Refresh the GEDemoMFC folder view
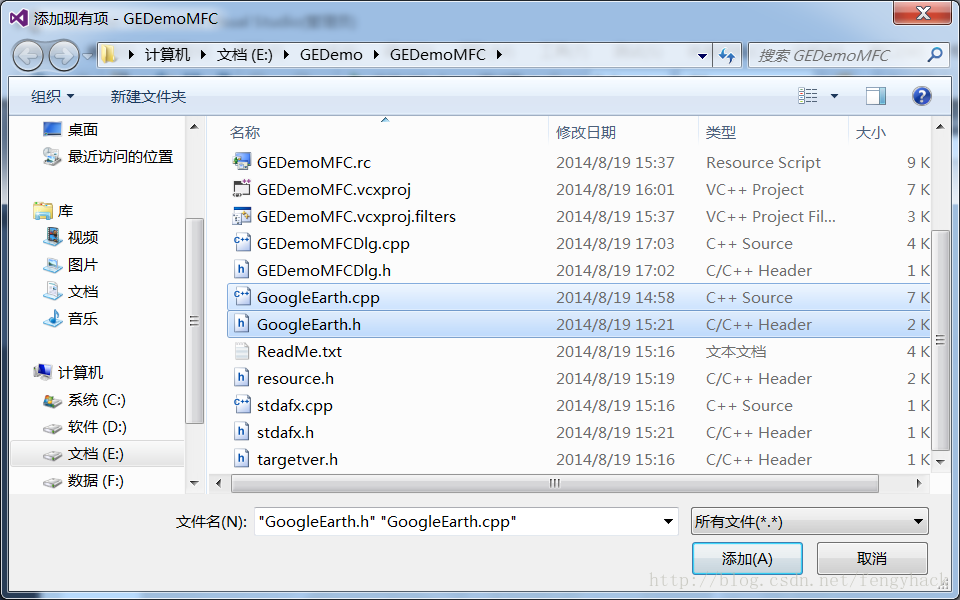The width and height of the screenshot is (960, 600). pos(727,56)
